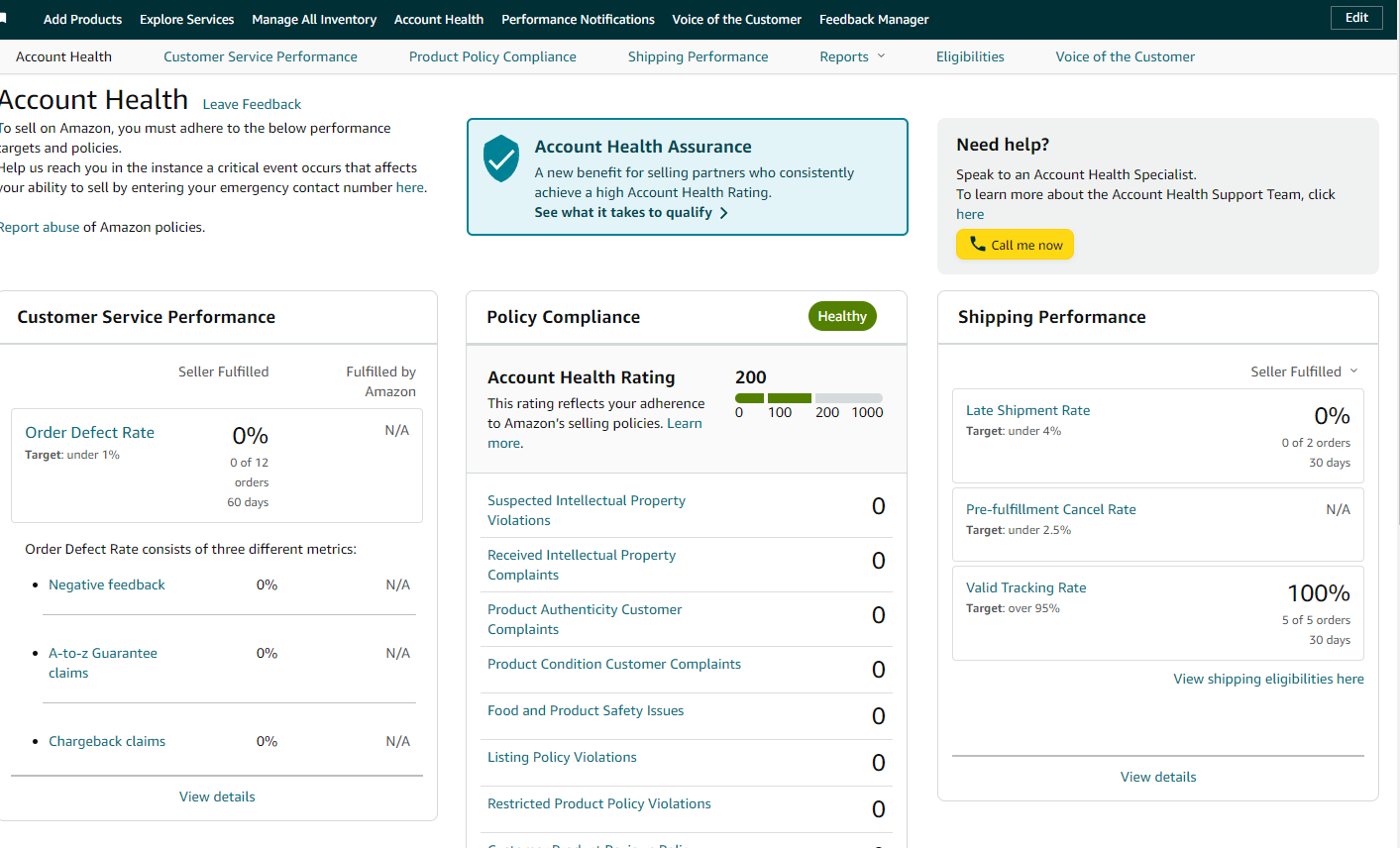
Task: Click View details under Customer Service Performance
Action: pyautogui.click(x=217, y=796)
